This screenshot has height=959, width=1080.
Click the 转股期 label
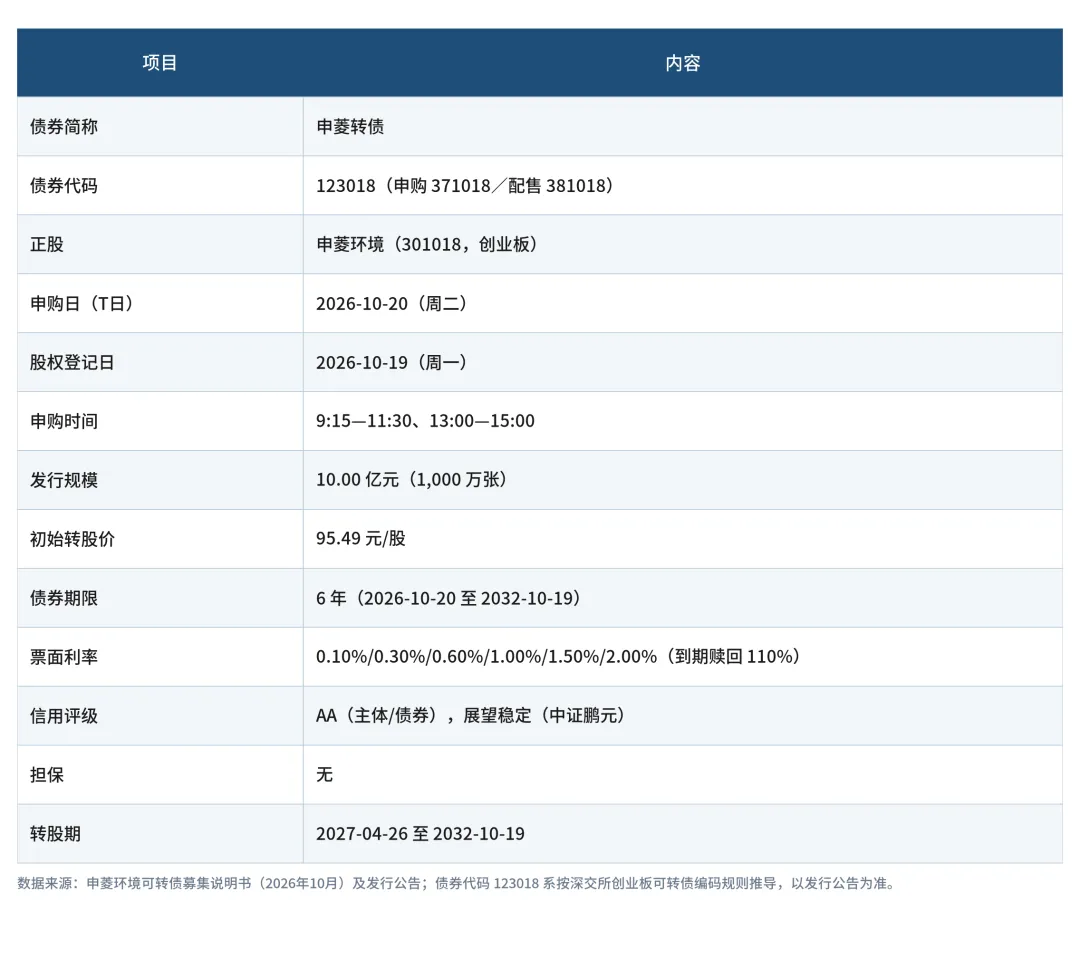(x=55, y=834)
